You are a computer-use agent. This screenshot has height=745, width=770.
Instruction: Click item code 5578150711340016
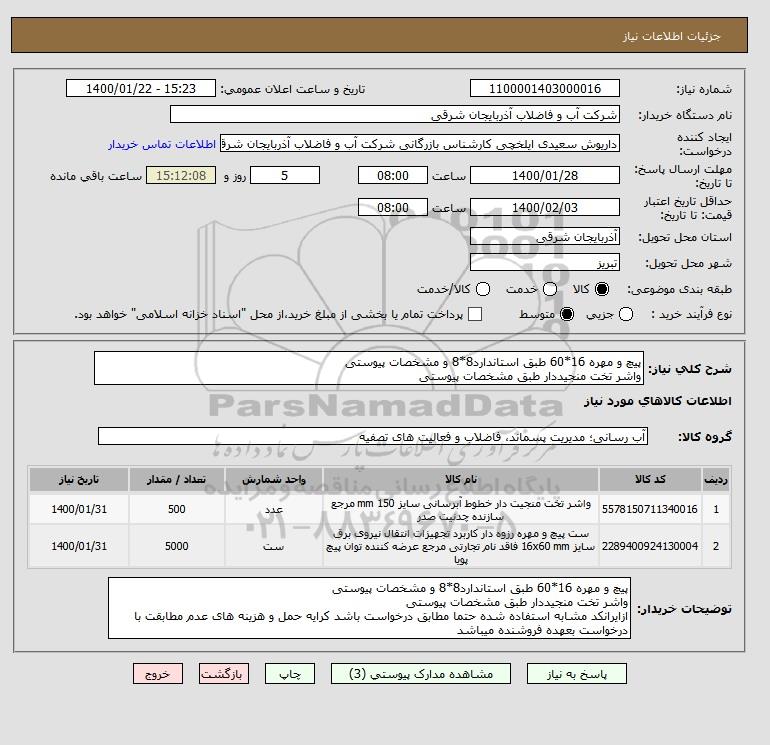(x=650, y=509)
